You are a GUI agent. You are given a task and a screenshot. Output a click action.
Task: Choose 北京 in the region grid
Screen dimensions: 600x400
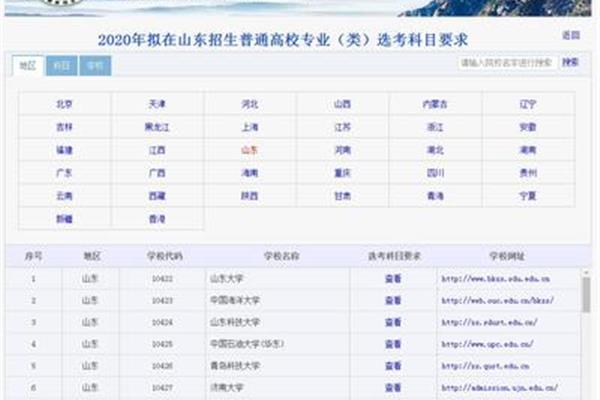click(x=64, y=104)
